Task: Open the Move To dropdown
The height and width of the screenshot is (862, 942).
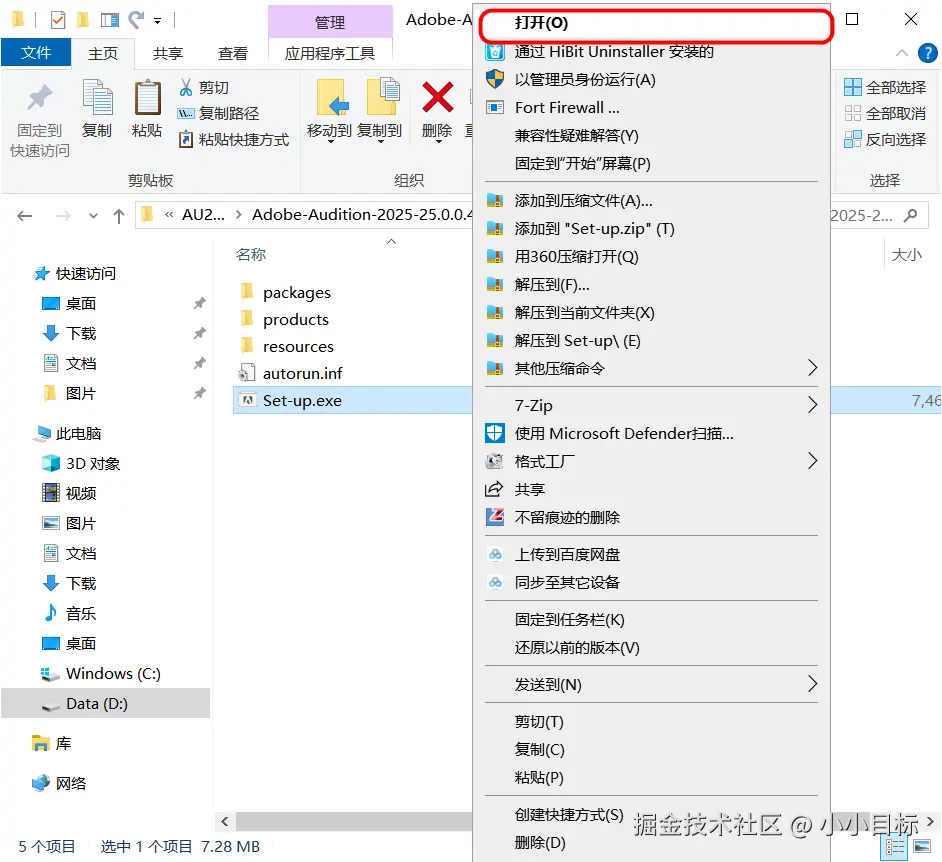Action: click(329, 112)
